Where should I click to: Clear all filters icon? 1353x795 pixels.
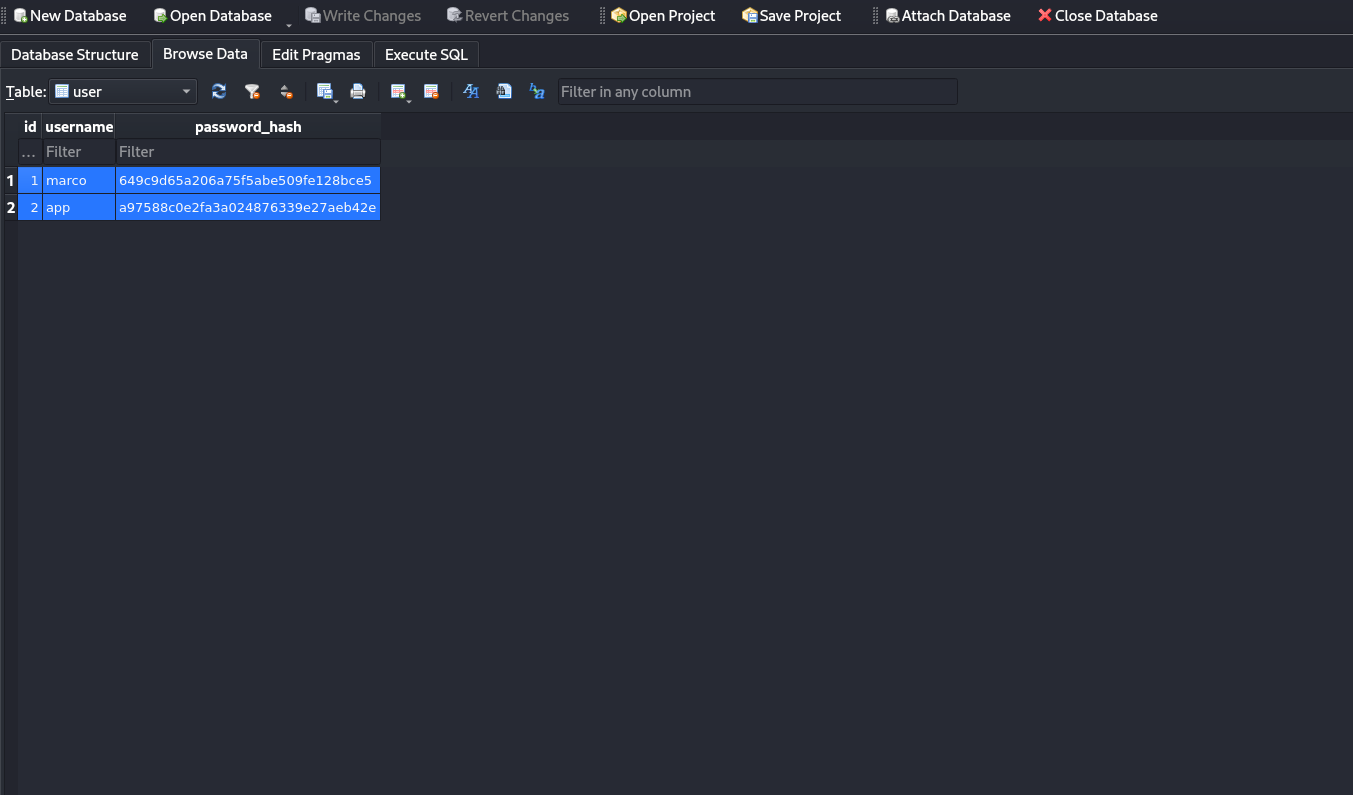252,92
